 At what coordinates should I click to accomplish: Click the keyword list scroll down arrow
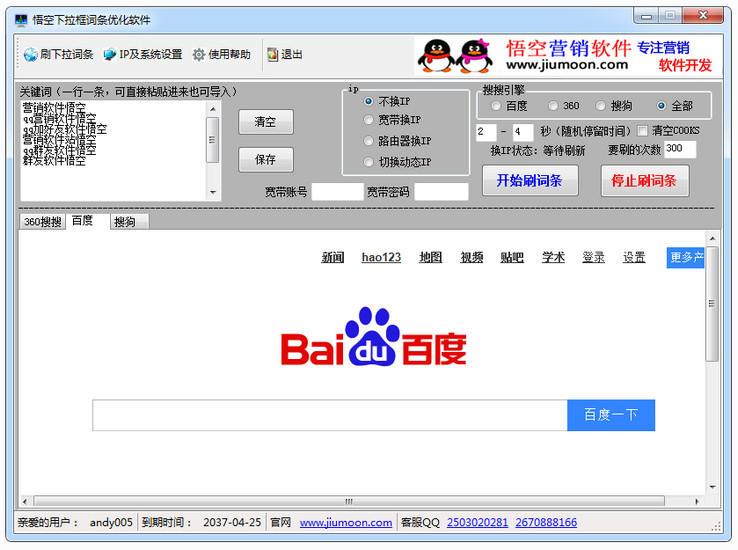point(213,192)
